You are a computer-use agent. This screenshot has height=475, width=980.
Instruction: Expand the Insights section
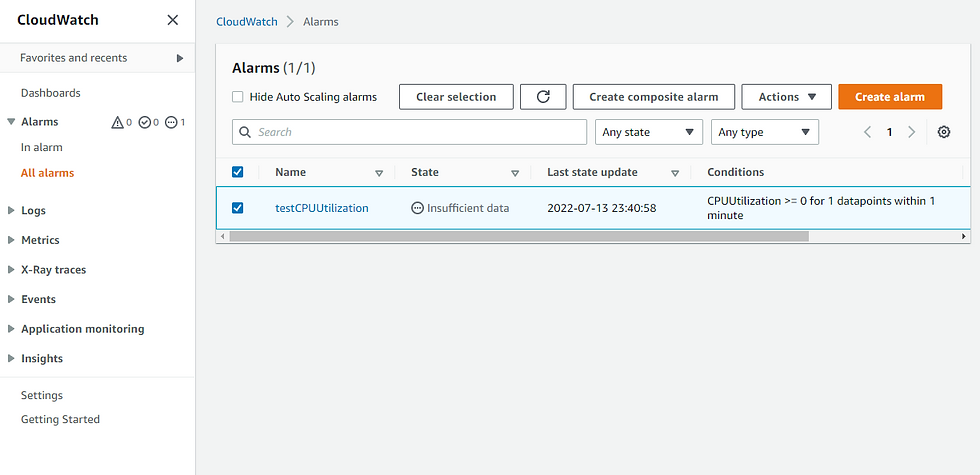click(11, 359)
